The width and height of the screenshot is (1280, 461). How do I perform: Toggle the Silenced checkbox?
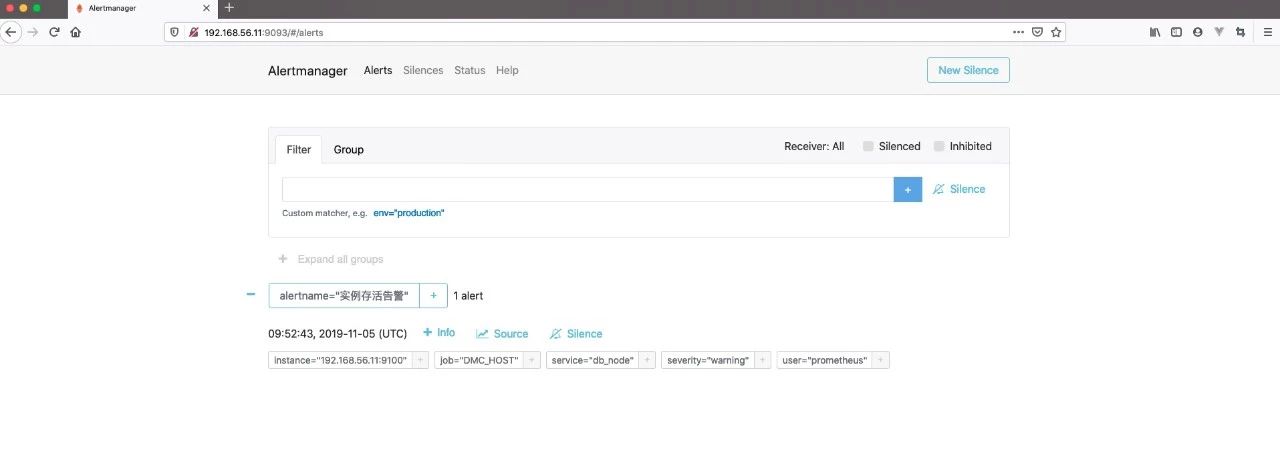click(x=868, y=146)
